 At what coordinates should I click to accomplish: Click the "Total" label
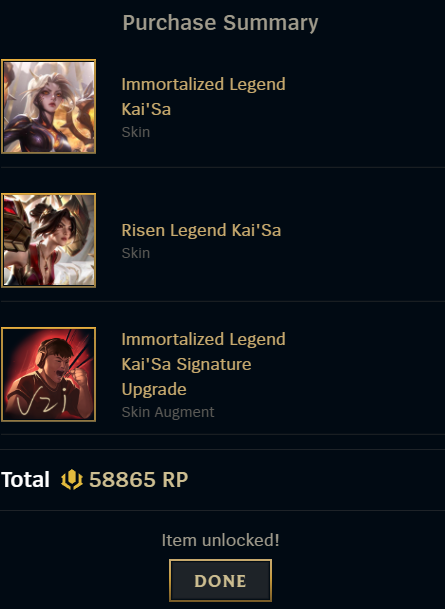26,479
